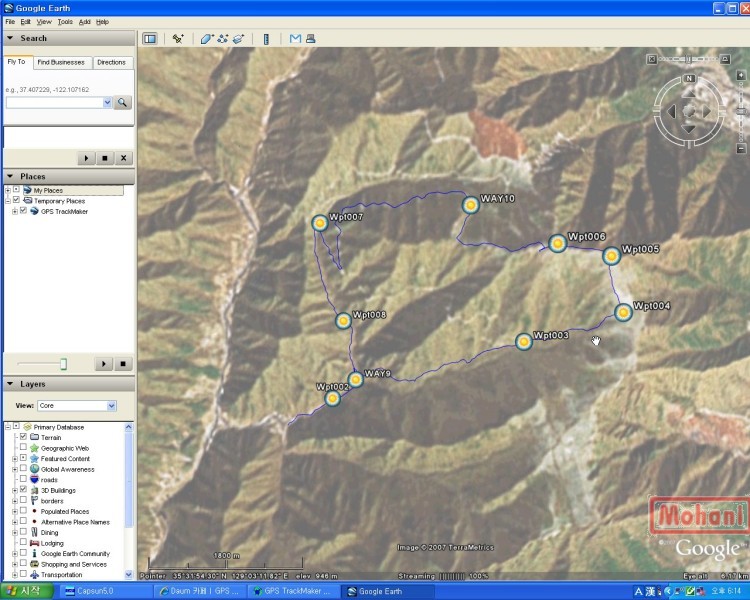Open the Fly To search history dropdown
This screenshot has width=750, height=600.
point(107,102)
